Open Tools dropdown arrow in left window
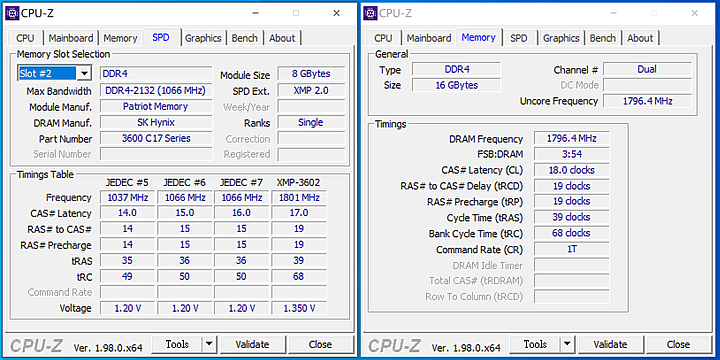720x360 pixels. 209,344
